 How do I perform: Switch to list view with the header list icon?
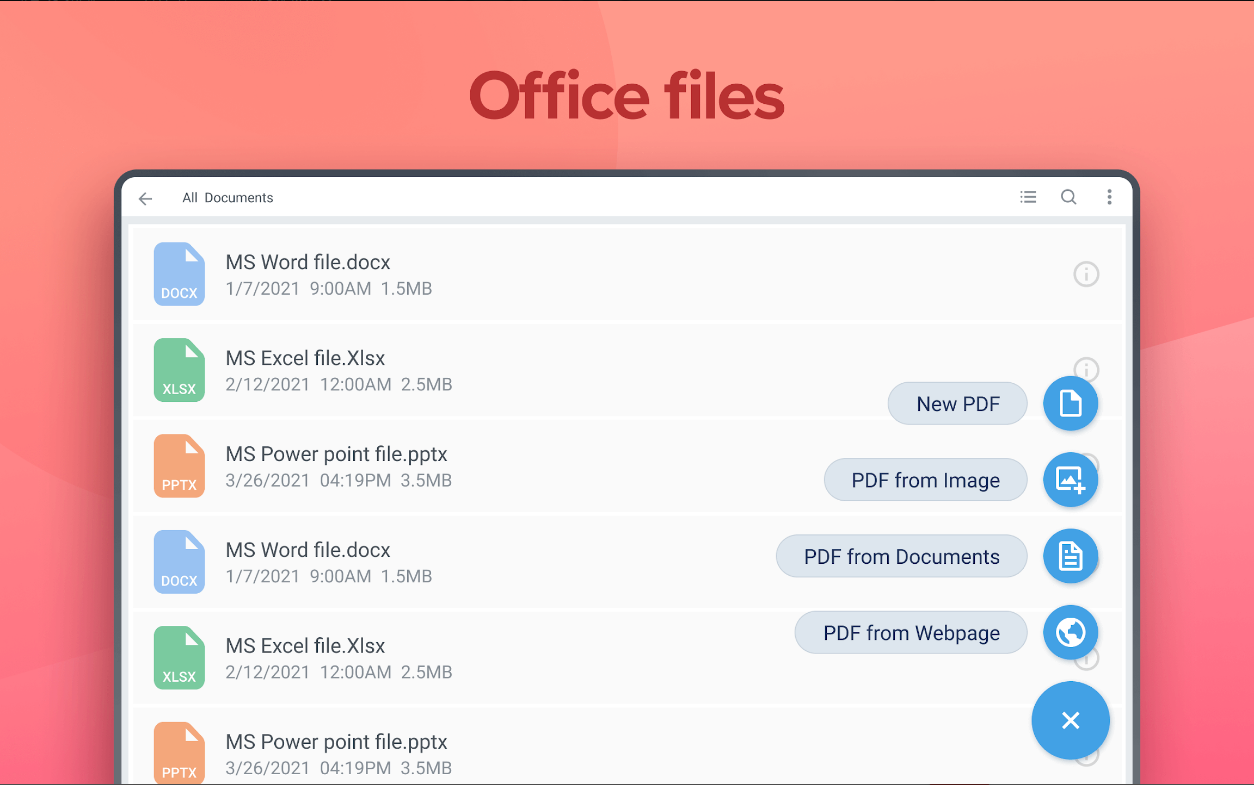coord(1028,197)
